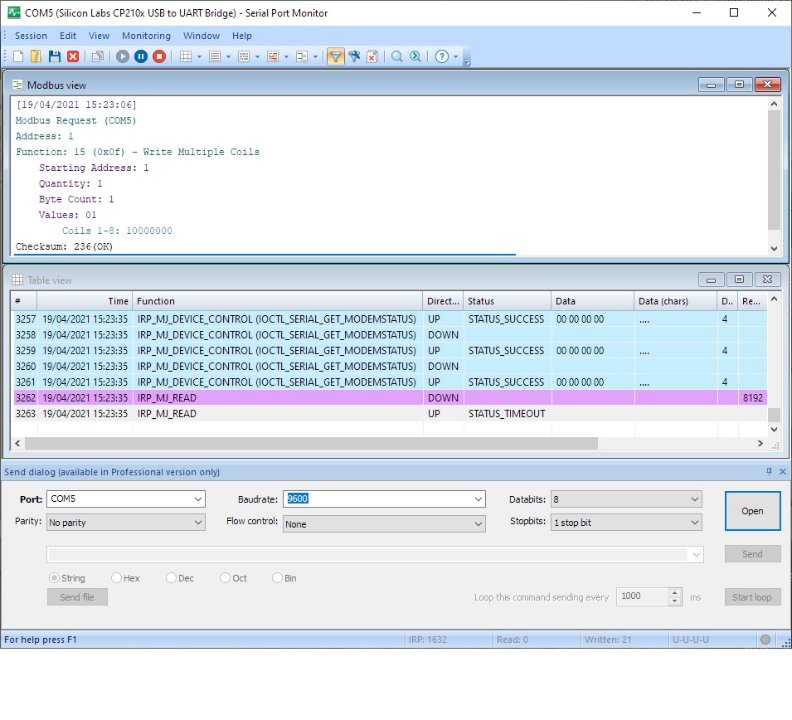Pause monitoring with the blue pause icon

pos(141,57)
